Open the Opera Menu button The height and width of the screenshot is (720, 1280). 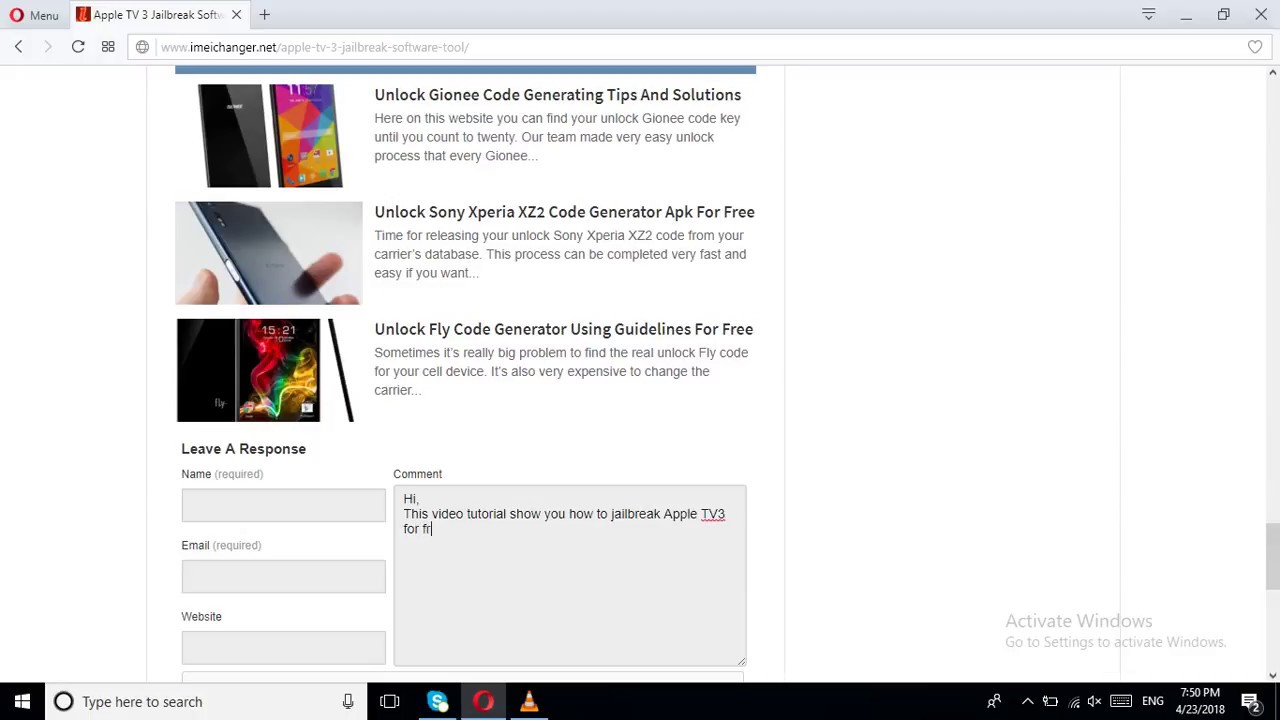tap(34, 15)
